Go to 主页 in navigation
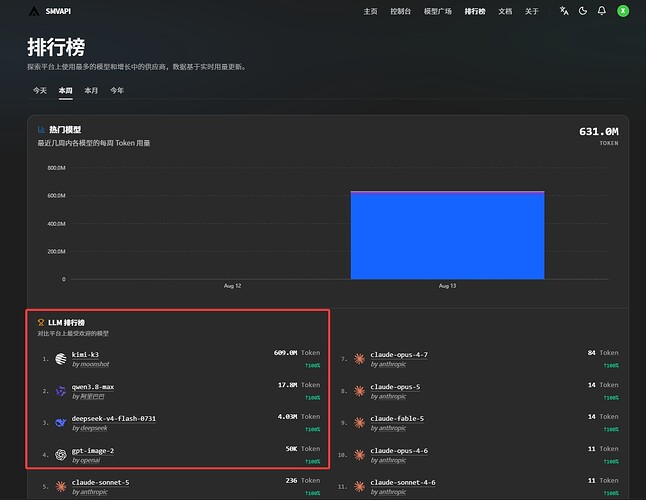This screenshot has height=500, width=646. 370,12
